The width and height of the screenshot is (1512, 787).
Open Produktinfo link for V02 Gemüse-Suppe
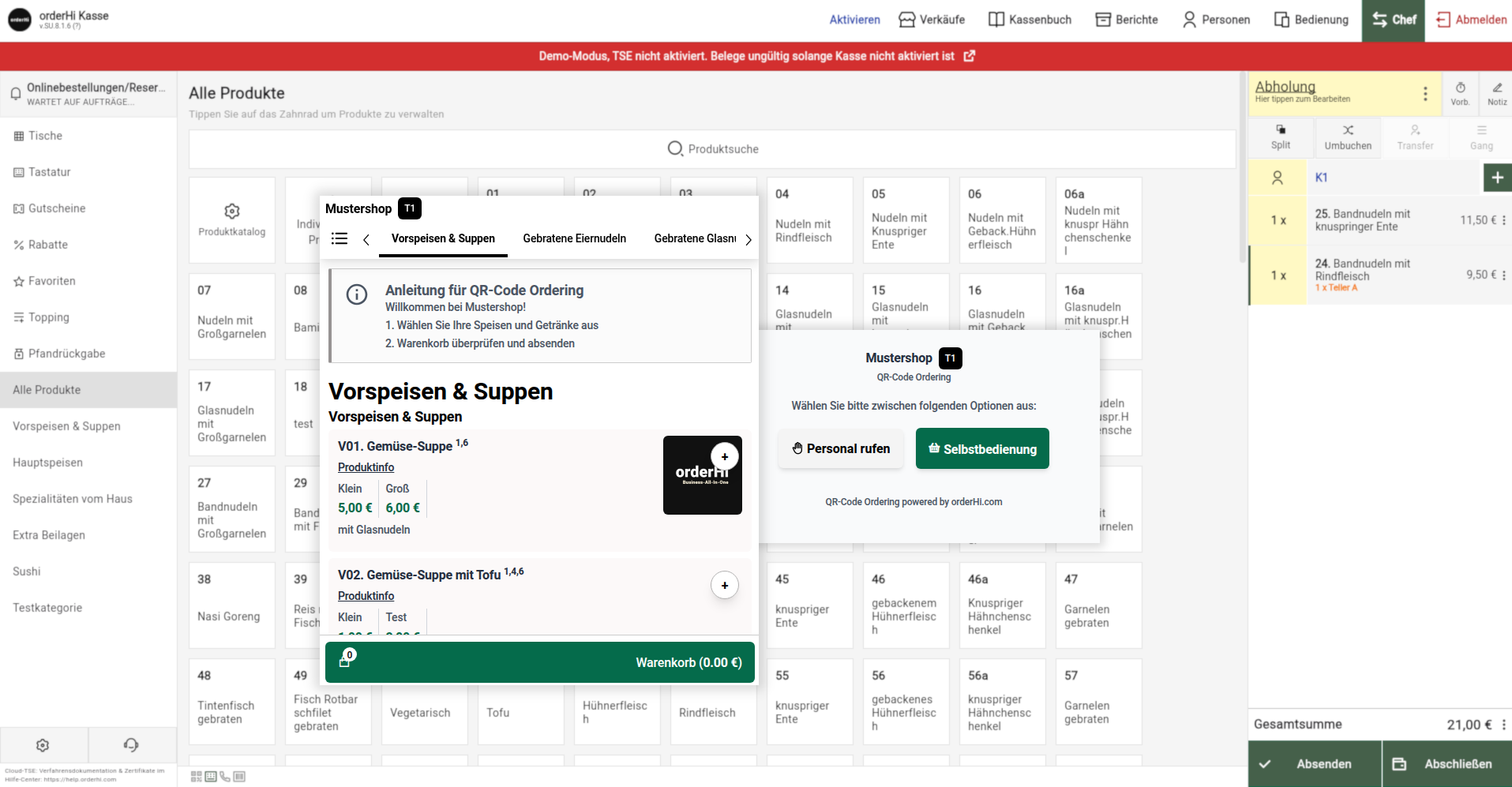(x=366, y=596)
